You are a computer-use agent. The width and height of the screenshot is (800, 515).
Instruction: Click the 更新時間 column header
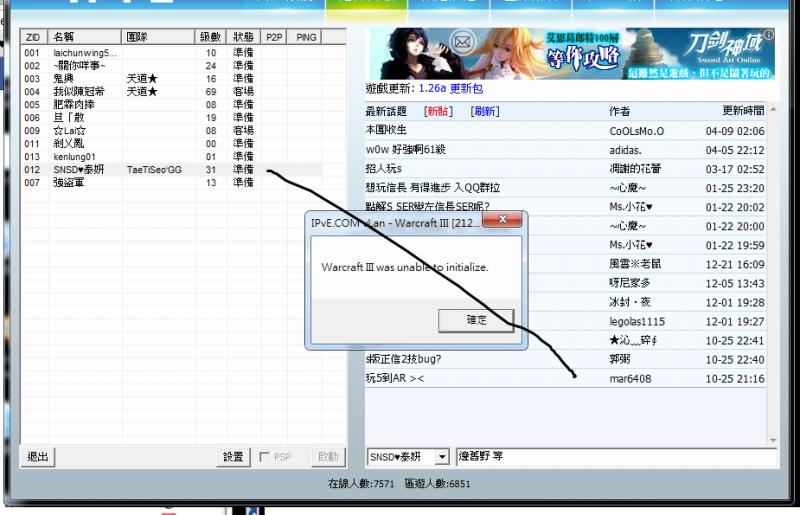743,111
